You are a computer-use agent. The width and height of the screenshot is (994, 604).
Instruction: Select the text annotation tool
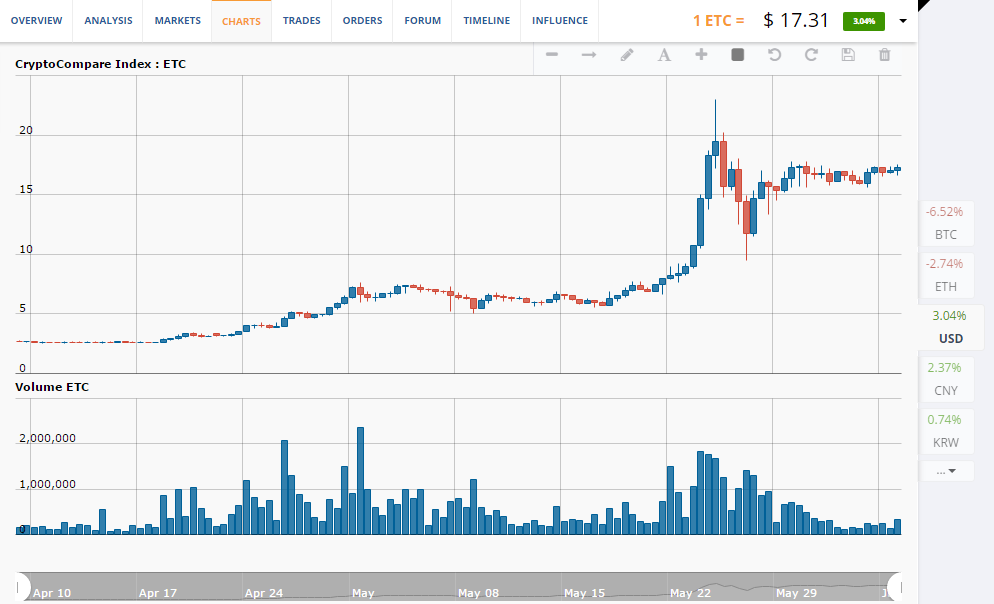pyautogui.click(x=663, y=55)
